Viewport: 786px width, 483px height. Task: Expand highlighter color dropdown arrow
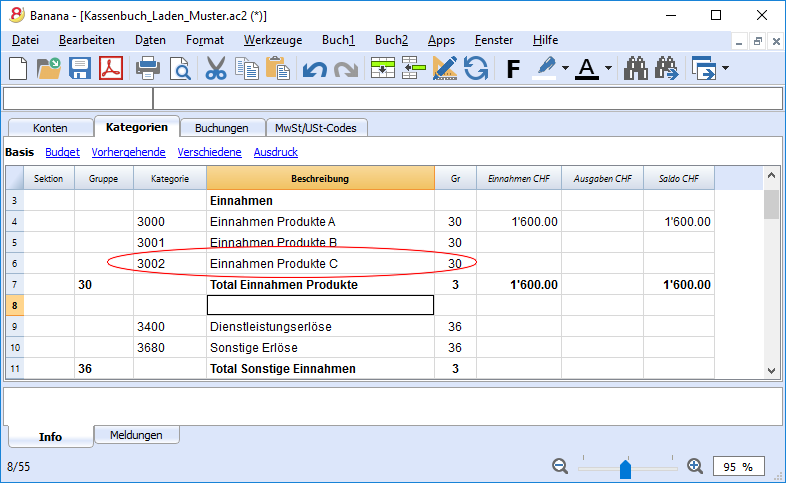click(565, 68)
